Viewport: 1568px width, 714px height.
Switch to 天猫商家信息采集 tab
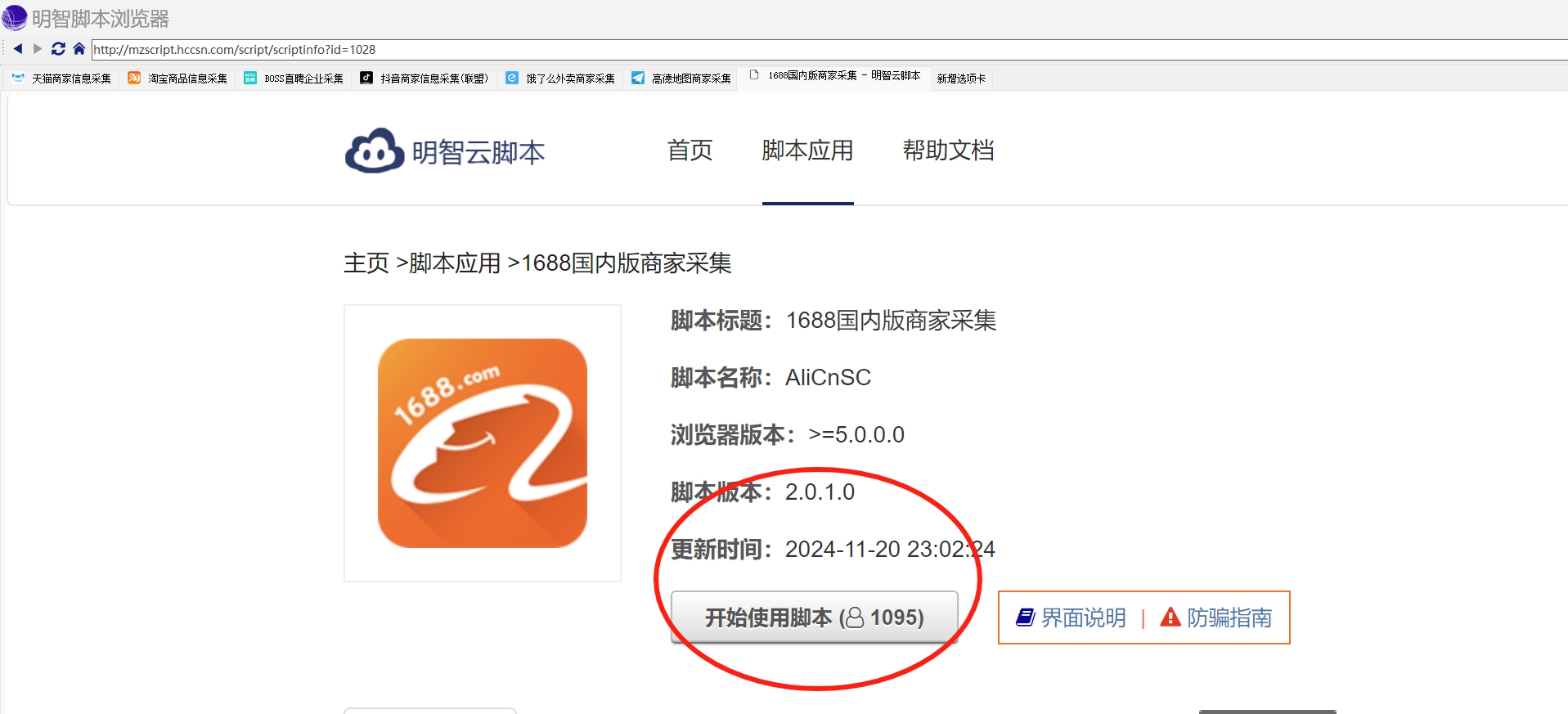[x=62, y=79]
